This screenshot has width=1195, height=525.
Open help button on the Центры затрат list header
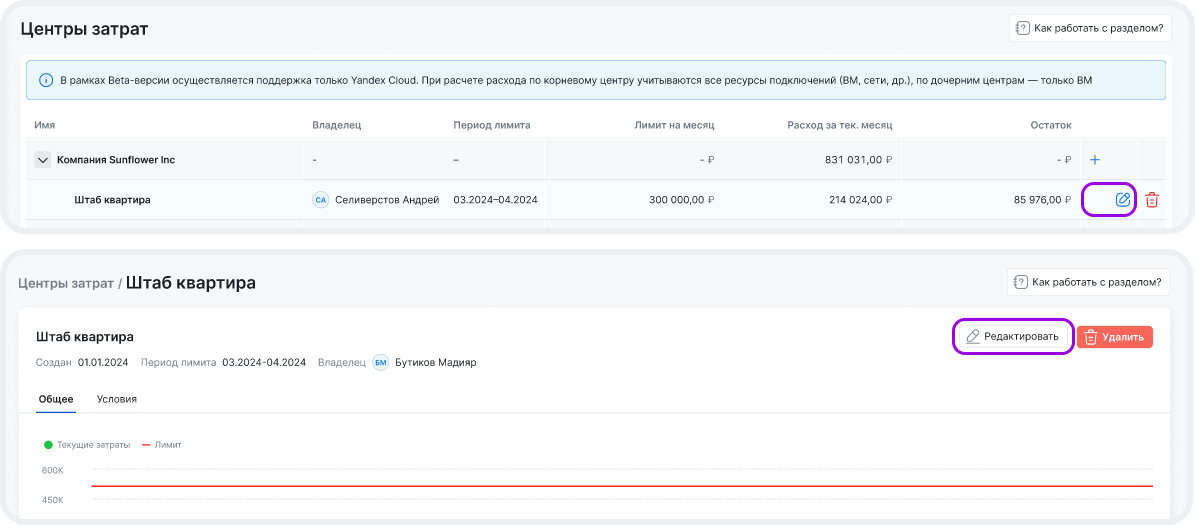click(x=1090, y=28)
